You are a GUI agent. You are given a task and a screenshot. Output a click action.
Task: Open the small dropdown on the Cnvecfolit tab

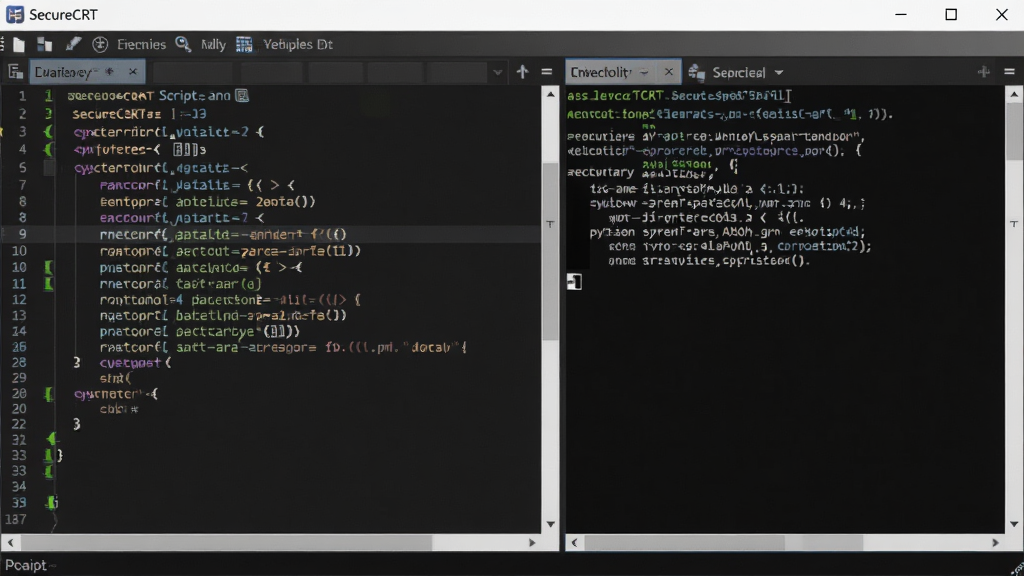[644, 72]
